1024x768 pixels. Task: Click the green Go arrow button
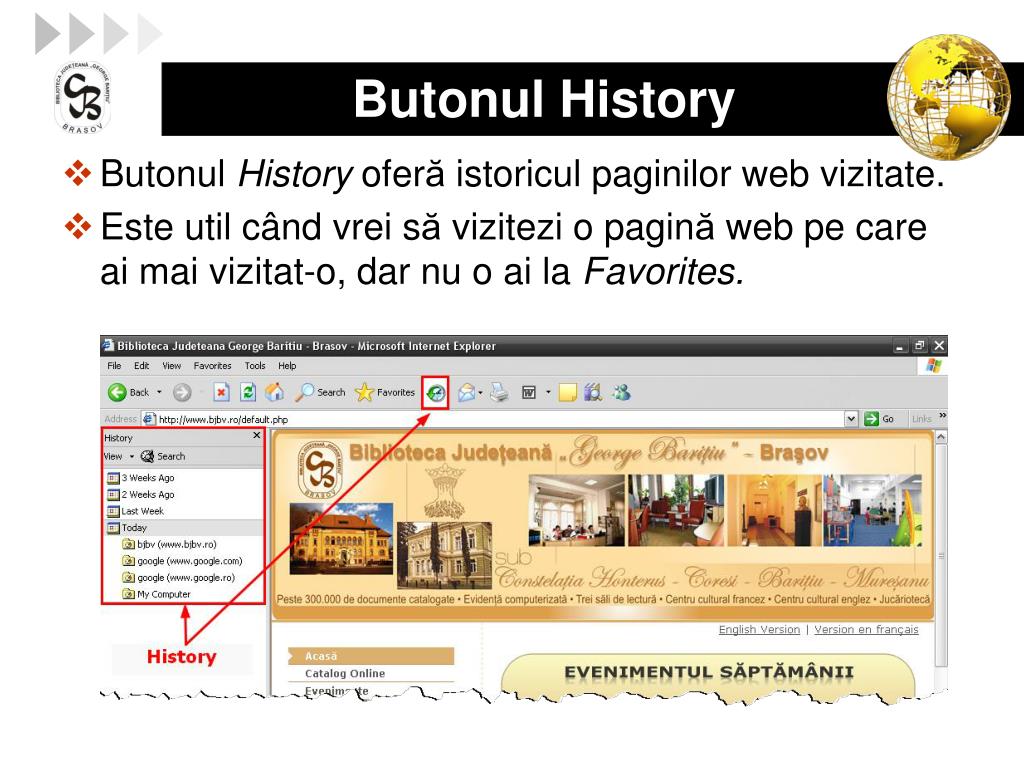pyautogui.click(x=871, y=419)
